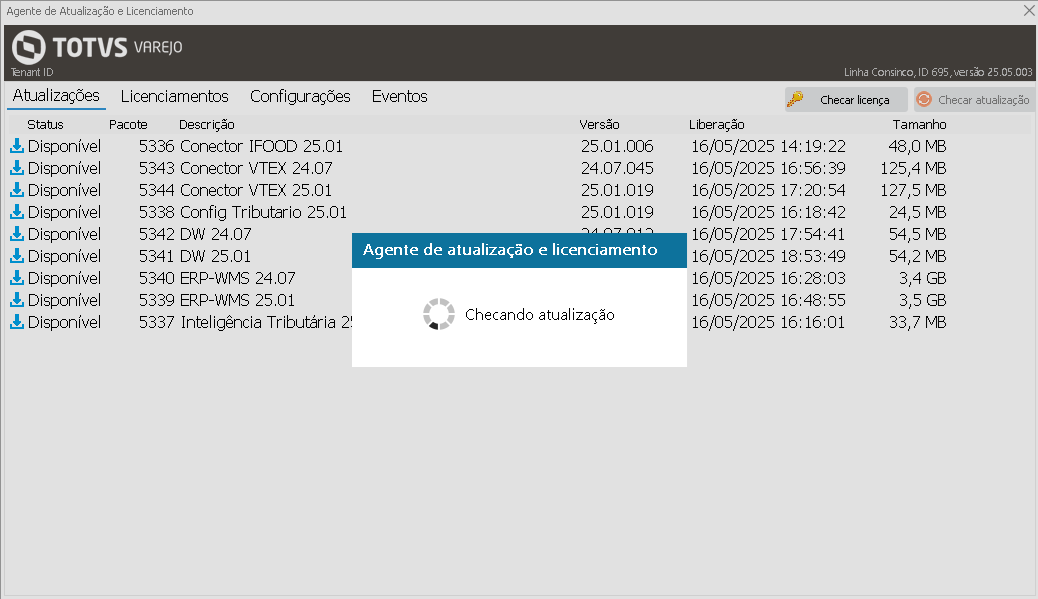Click 'Disponível' status in the 5343 row
This screenshot has width=1038, height=599.
point(64,168)
